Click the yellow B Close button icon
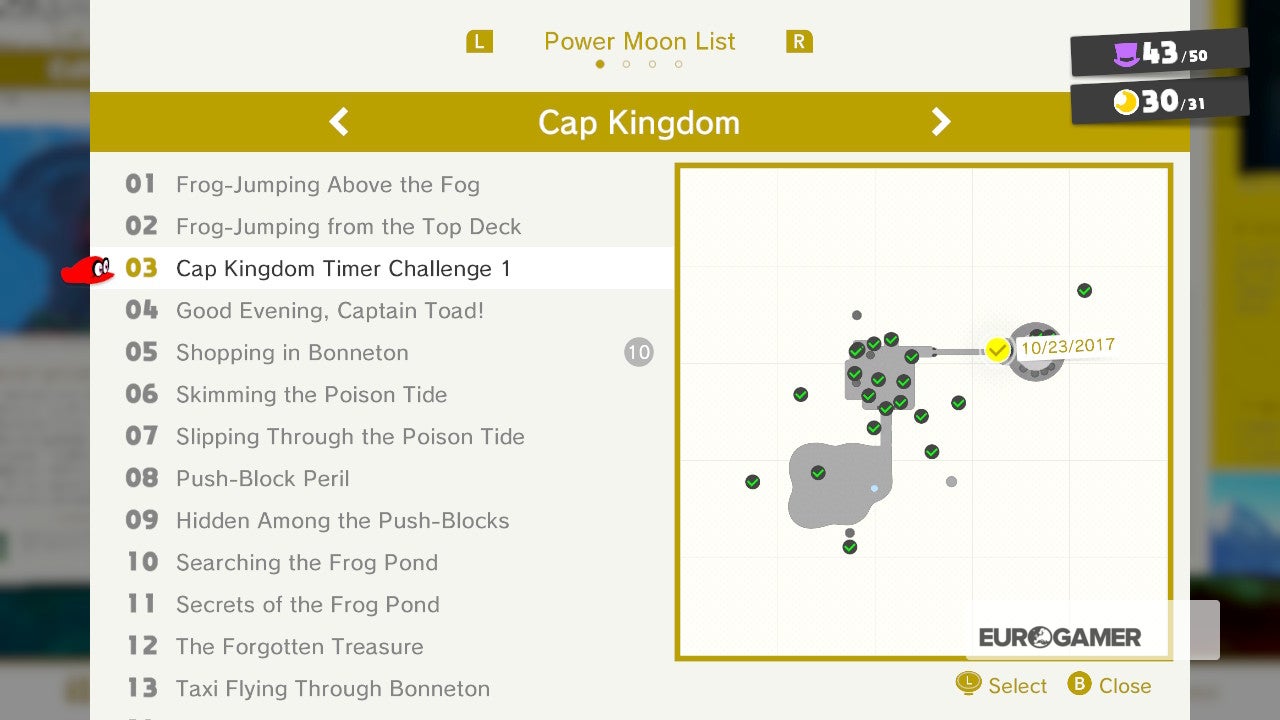 click(x=1079, y=684)
